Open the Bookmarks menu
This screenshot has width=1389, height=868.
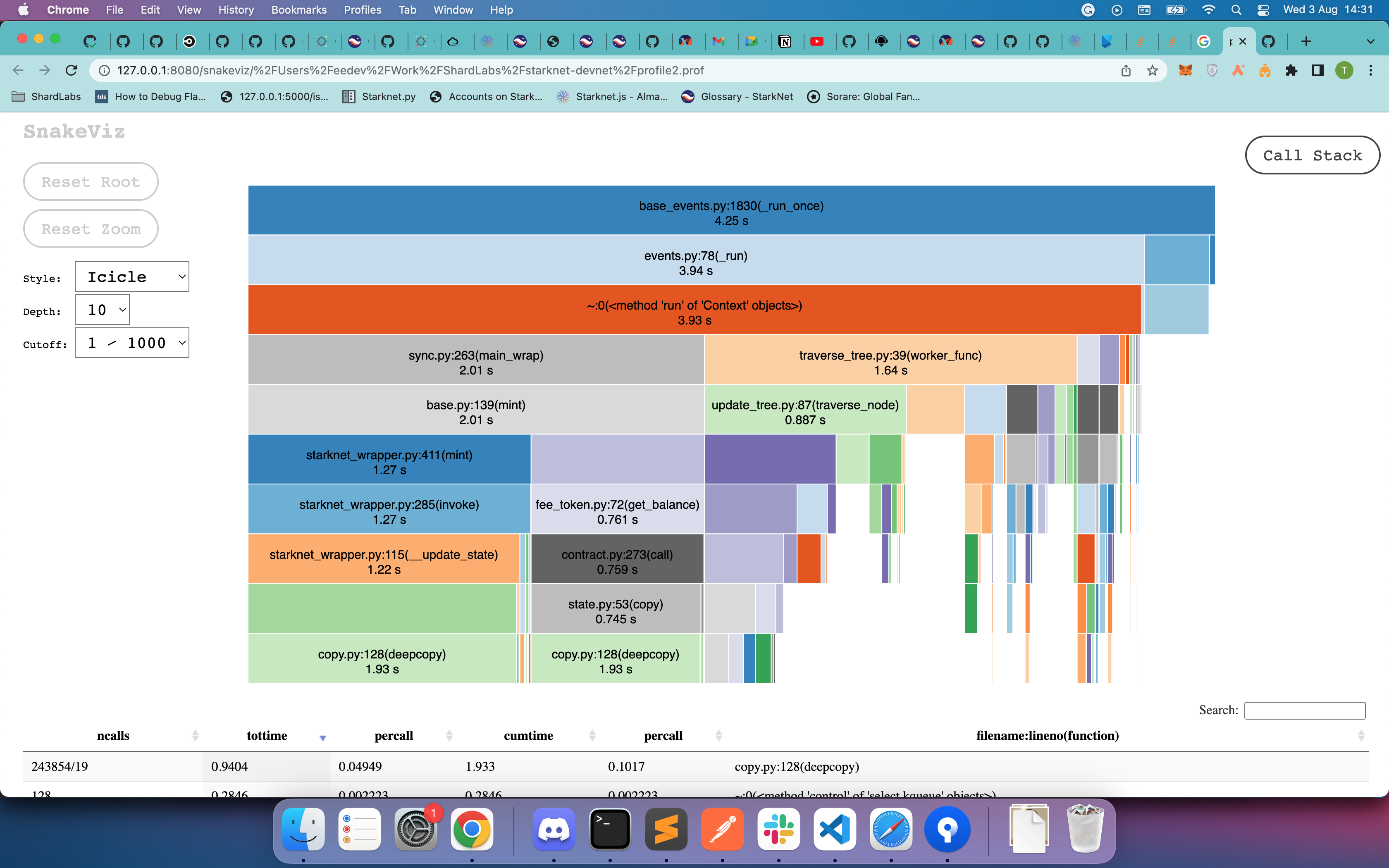point(298,10)
